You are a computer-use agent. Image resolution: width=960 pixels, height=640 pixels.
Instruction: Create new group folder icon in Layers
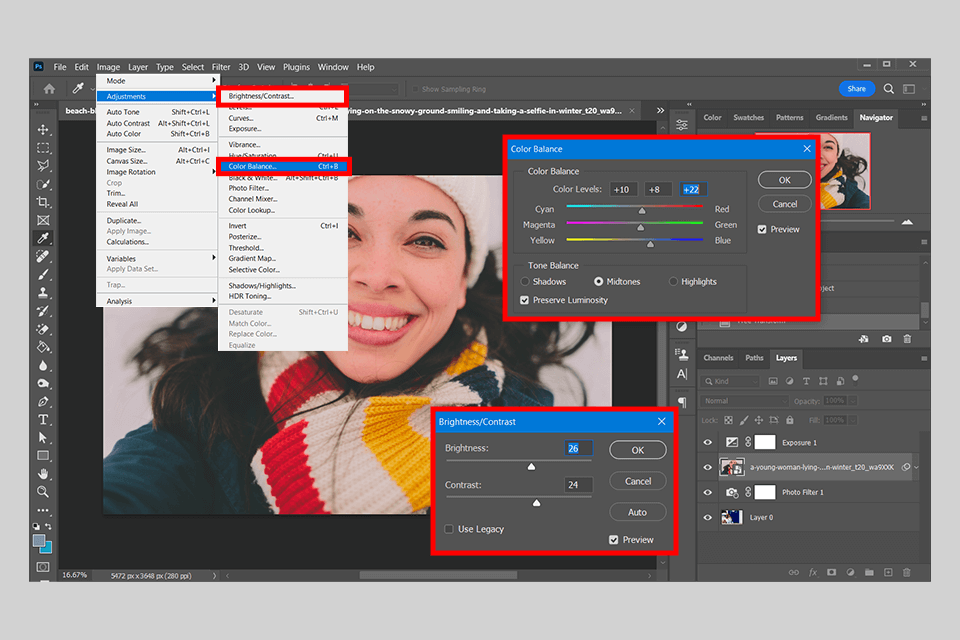click(869, 572)
